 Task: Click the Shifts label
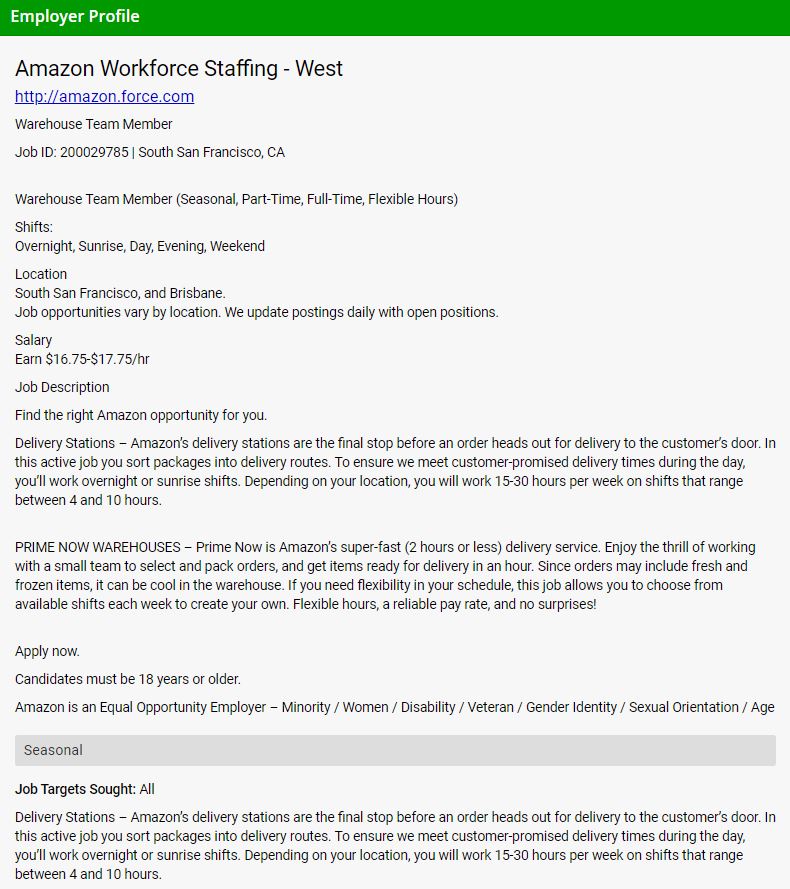click(34, 227)
